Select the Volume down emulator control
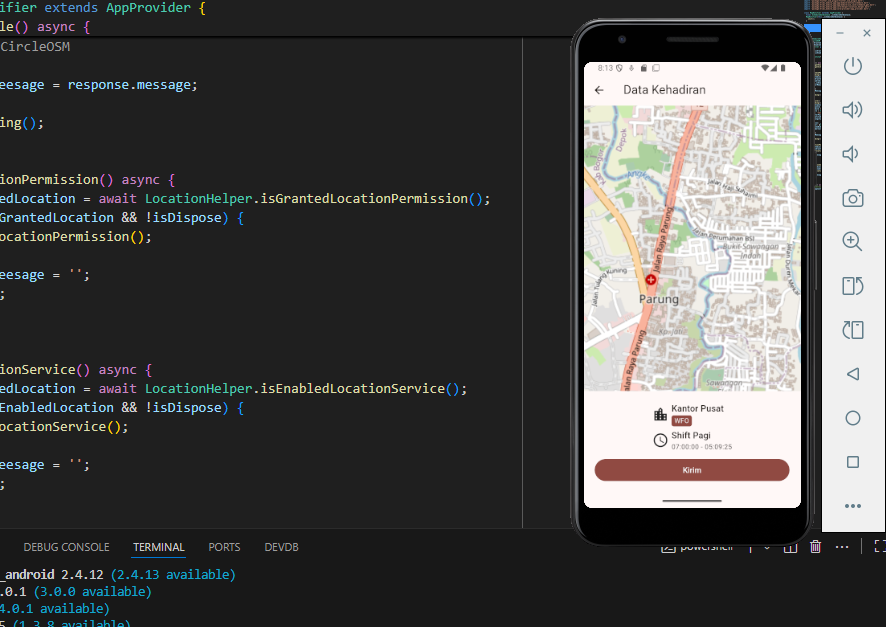Image resolution: width=886 pixels, height=627 pixels. pyautogui.click(x=853, y=153)
